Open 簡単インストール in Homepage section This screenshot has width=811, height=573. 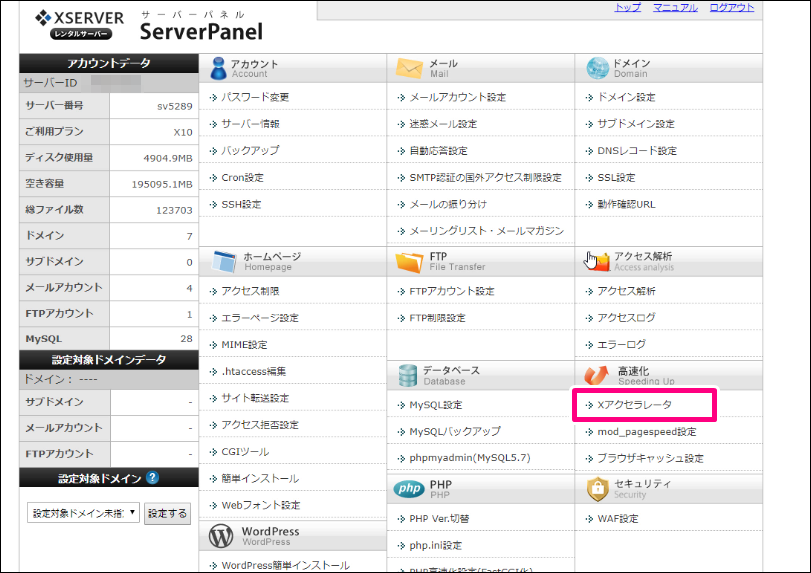[x=260, y=479]
